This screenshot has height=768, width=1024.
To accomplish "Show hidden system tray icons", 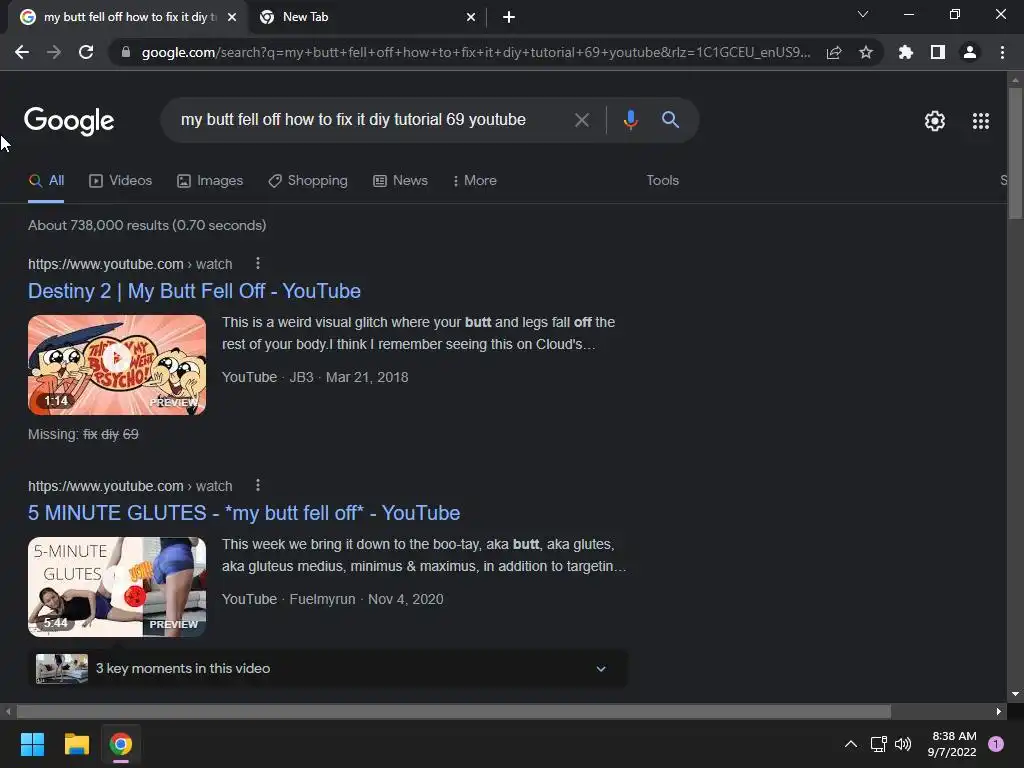I will (x=850, y=744).
